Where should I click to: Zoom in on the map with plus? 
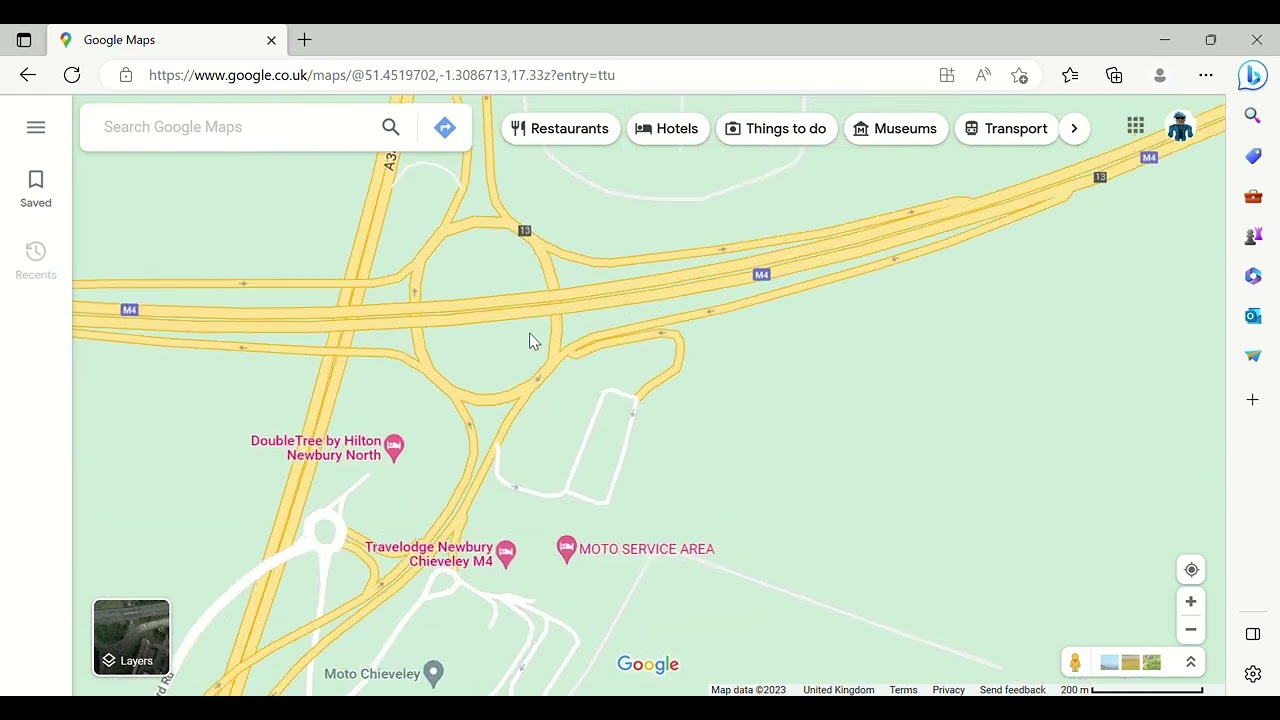coord(1190,602)
